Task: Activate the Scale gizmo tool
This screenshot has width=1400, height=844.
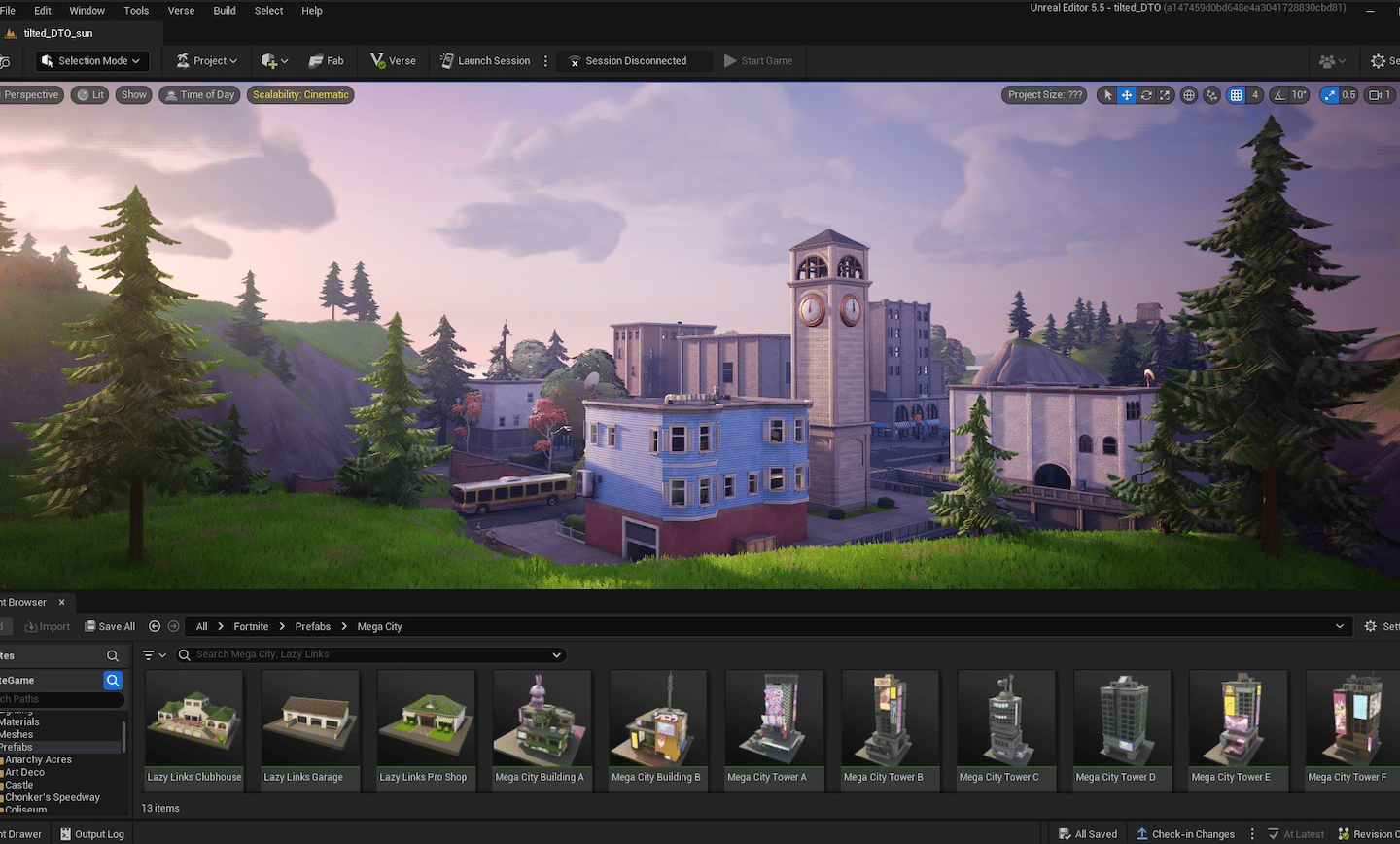Action: pyautogui.click(x=1165, y=95)
